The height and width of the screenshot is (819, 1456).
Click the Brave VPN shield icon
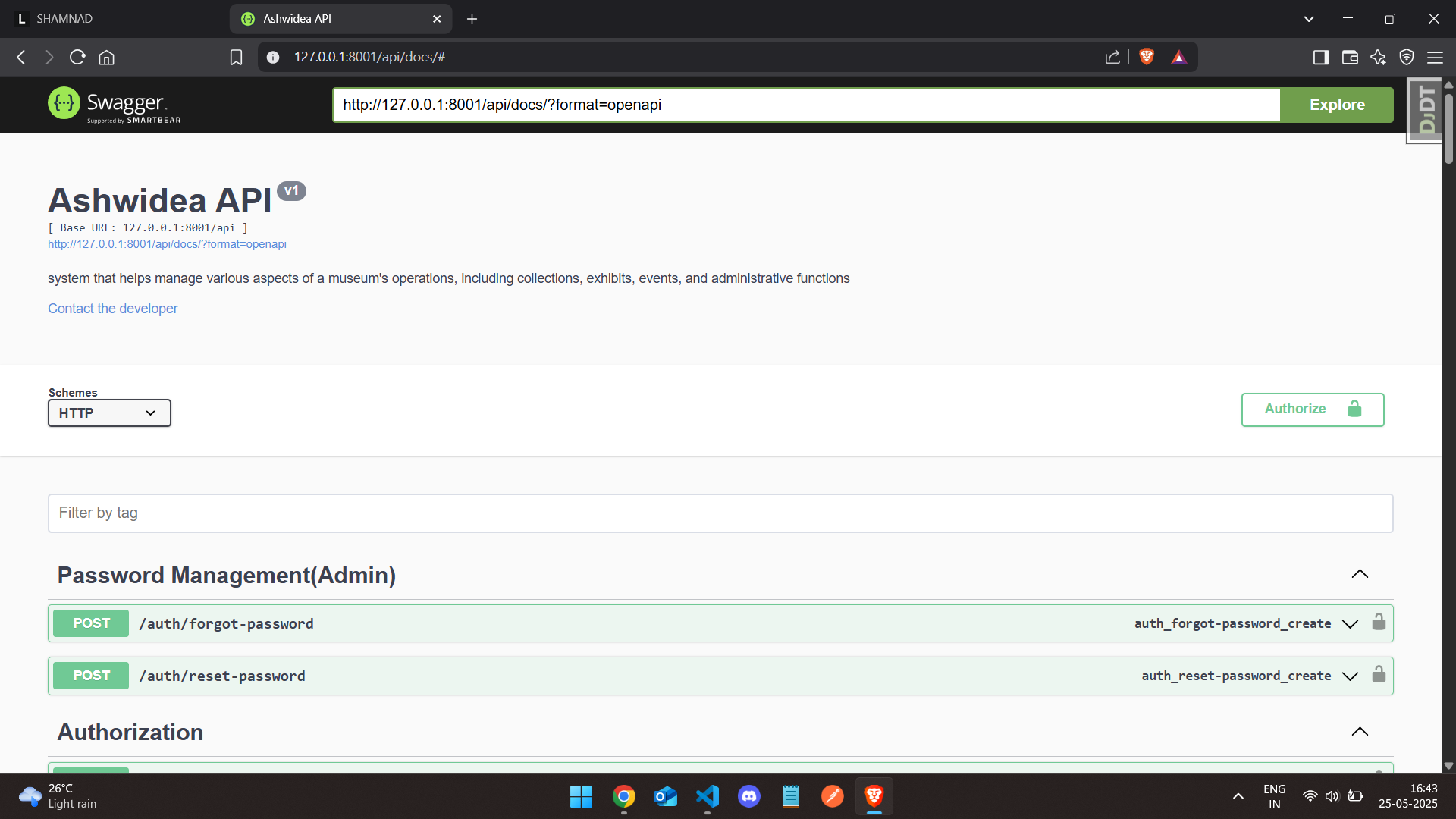pyautogui.click(x=1407, y=58)
